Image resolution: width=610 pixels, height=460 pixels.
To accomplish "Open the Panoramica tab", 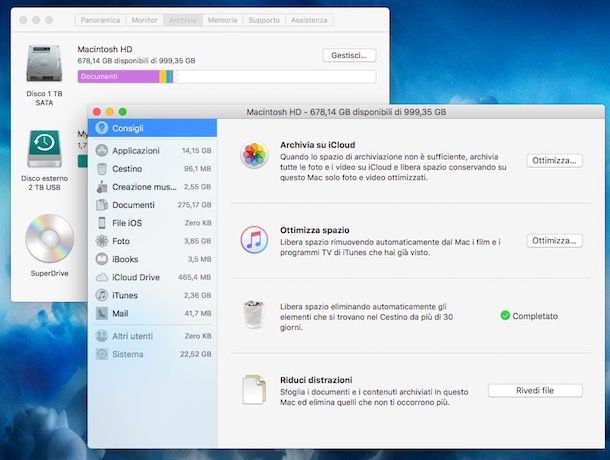I will [100, 20].
